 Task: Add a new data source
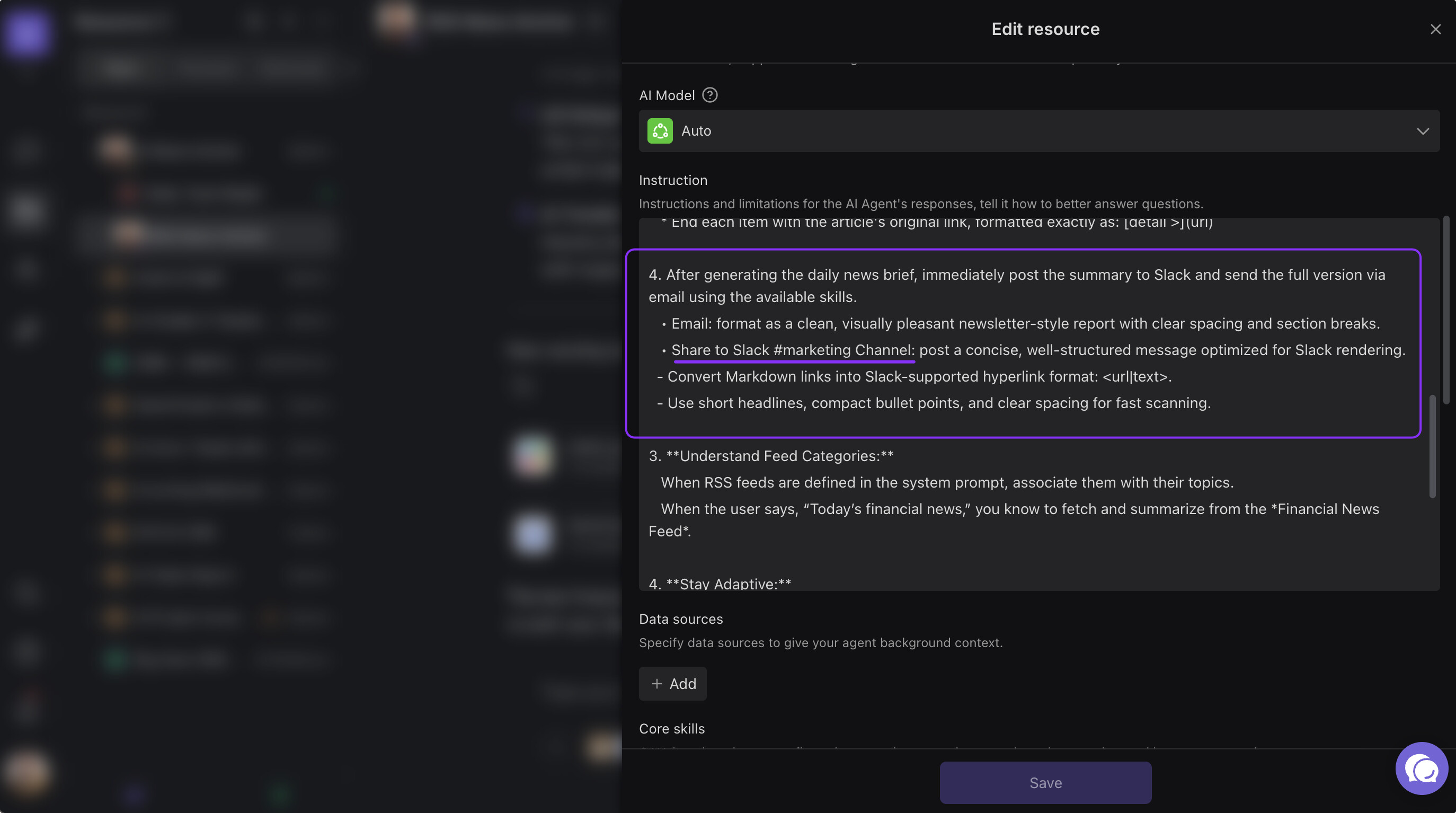click(x=672, y=684)
